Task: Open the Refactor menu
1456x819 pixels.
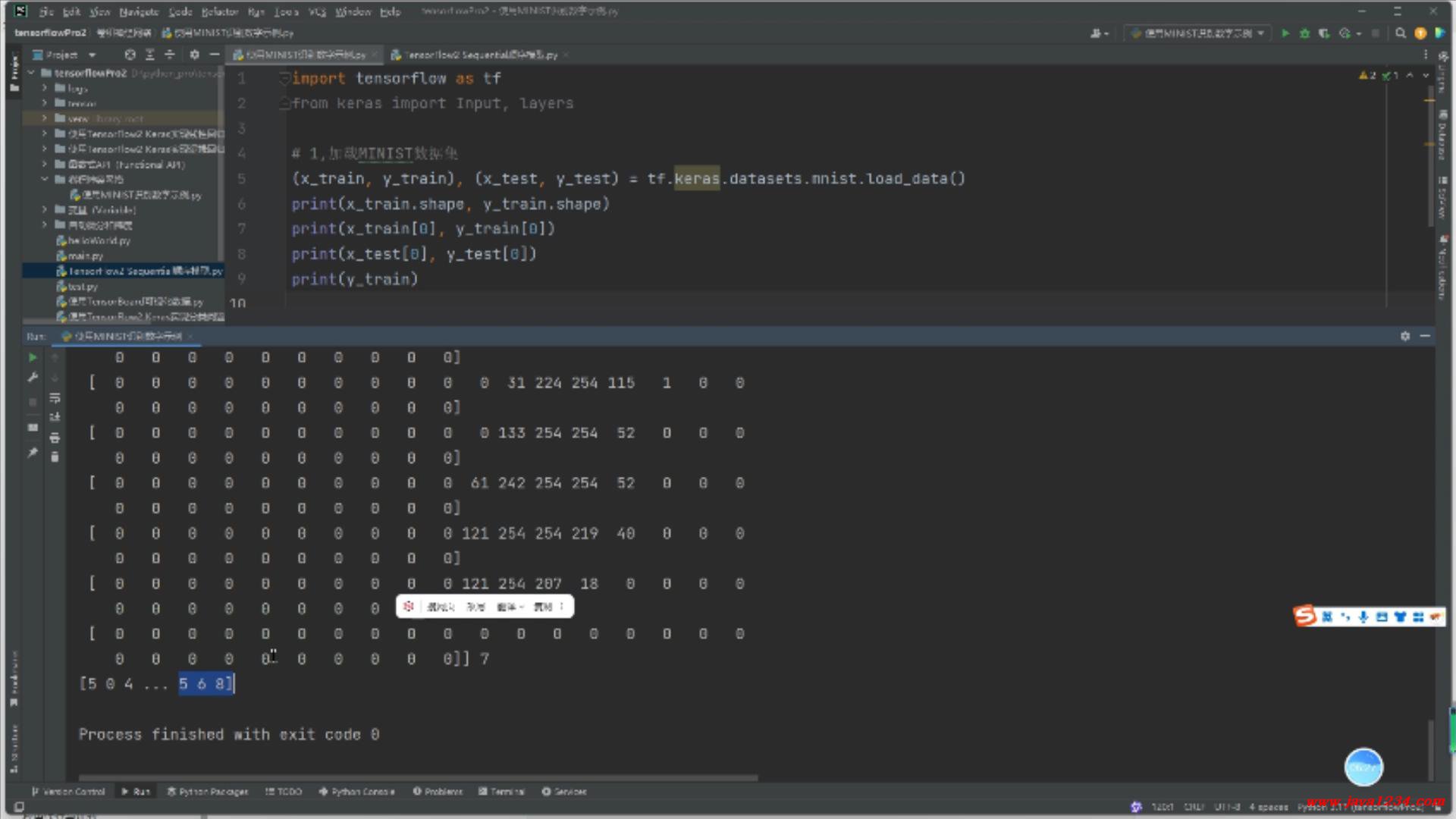Action: [219, 11]
